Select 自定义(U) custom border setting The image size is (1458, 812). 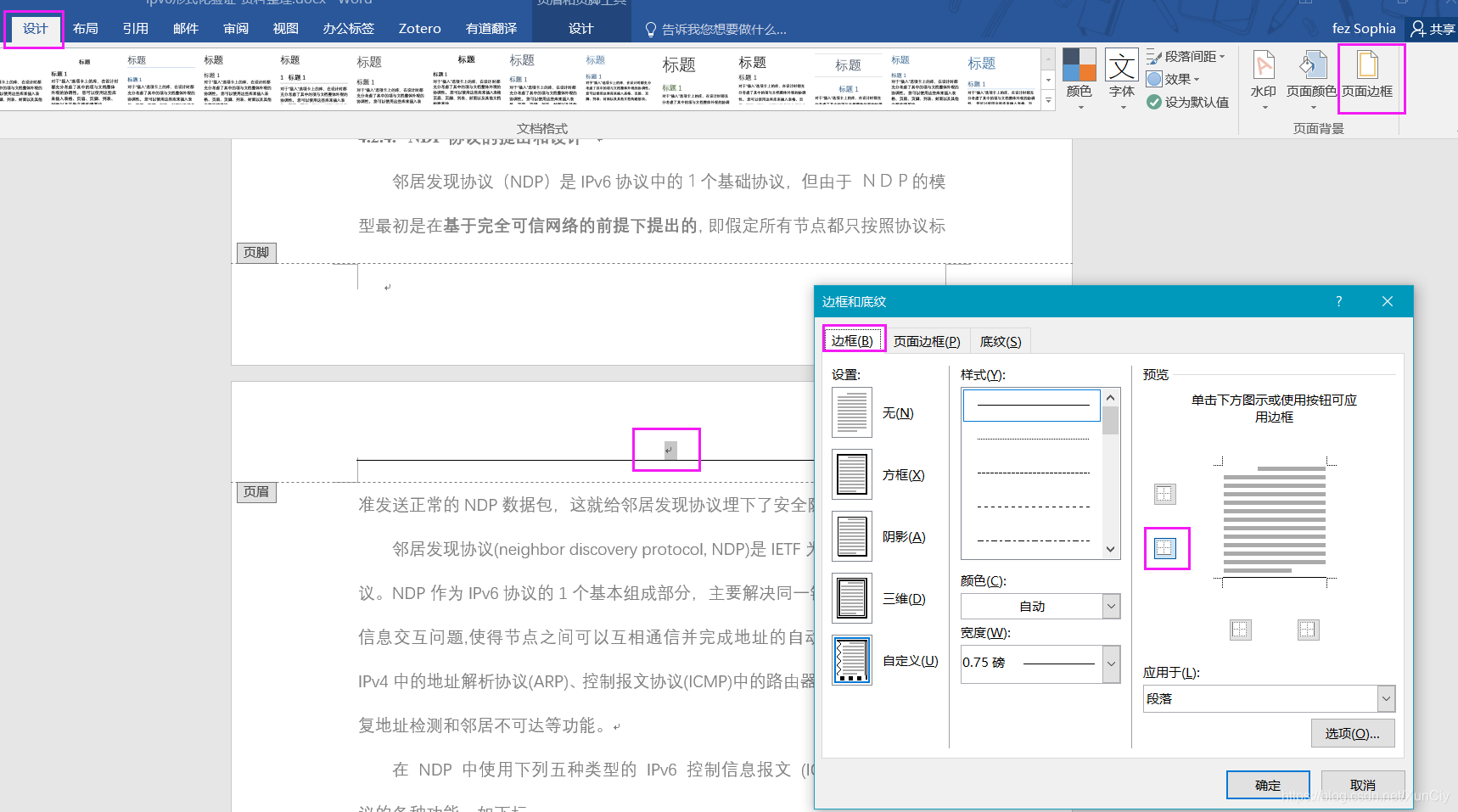[x=852, y=660]
